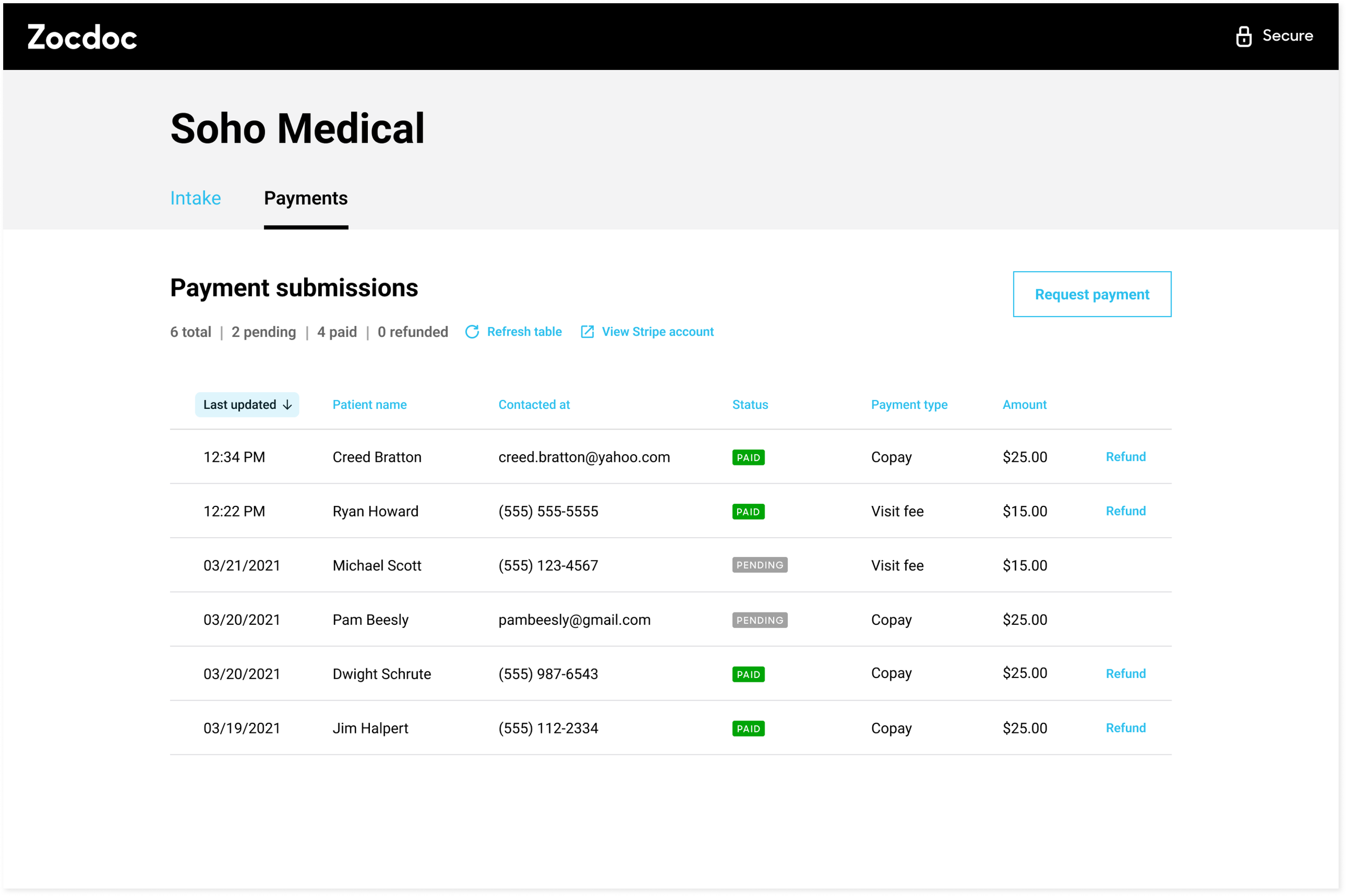Click the Secure lock icon

[1243, 36]
